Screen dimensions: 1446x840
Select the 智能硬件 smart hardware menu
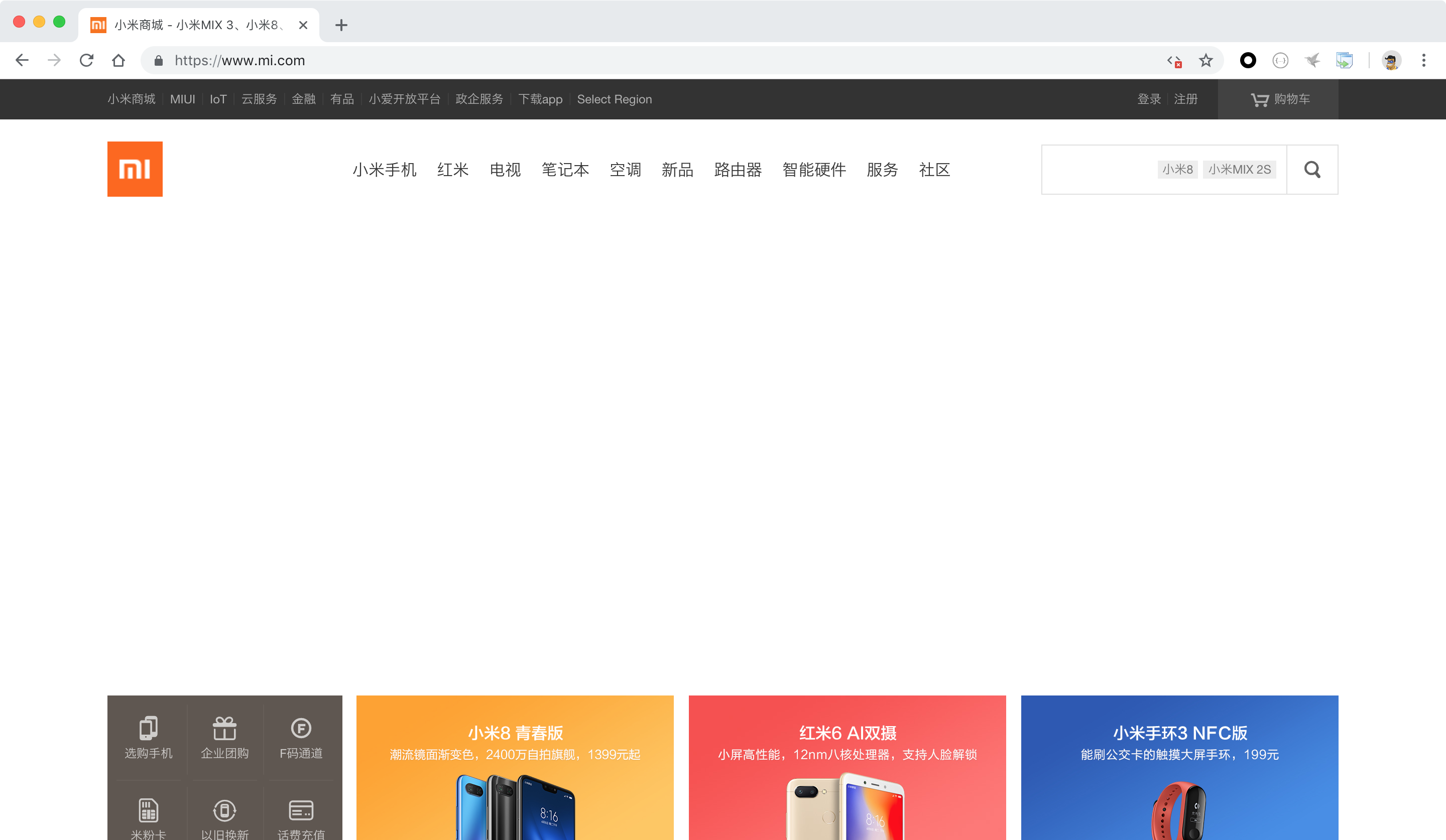814,169
